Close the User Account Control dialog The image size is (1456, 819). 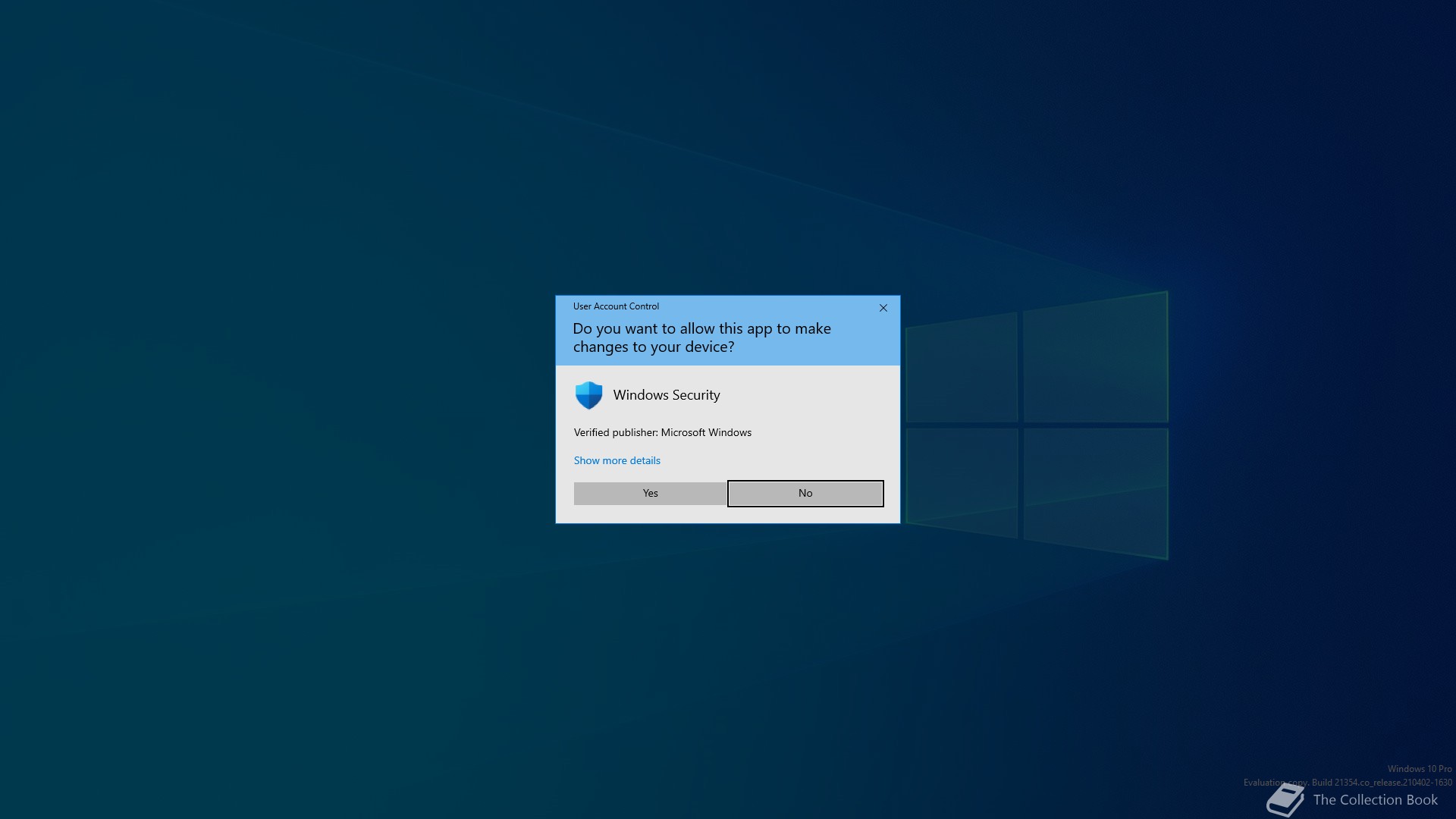[883, 308]
